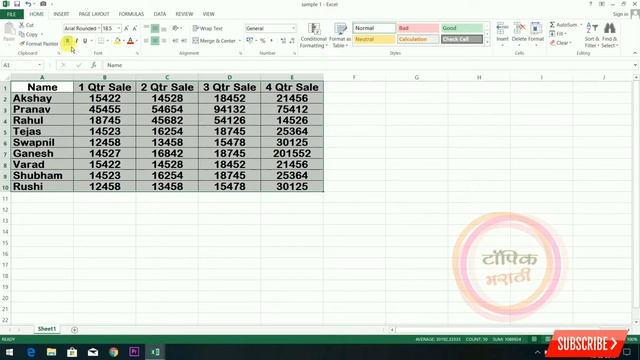Toggle Middle Align in top alignment row

[x=155, y=28]
